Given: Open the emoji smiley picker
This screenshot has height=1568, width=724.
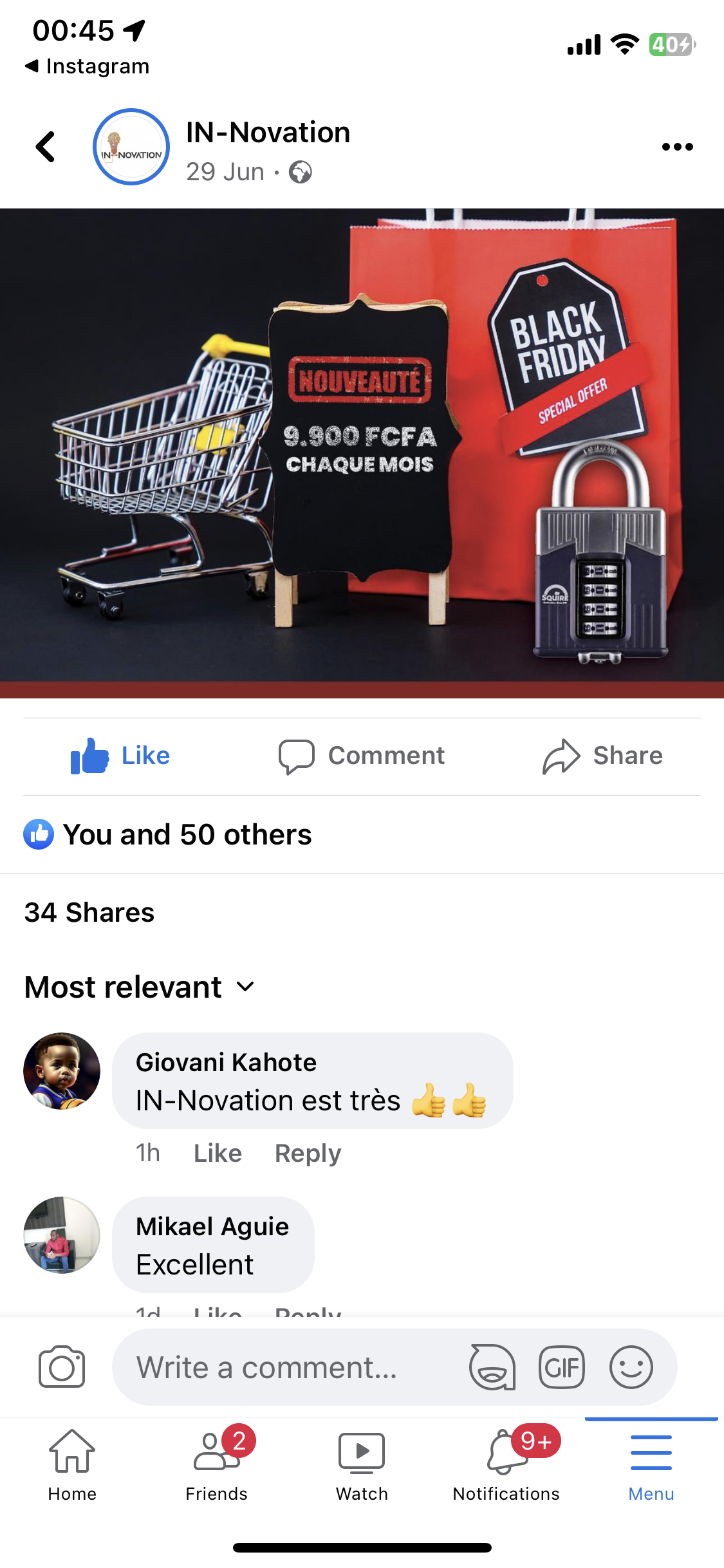Looking at the screenshot, I should coord(631,1367).
